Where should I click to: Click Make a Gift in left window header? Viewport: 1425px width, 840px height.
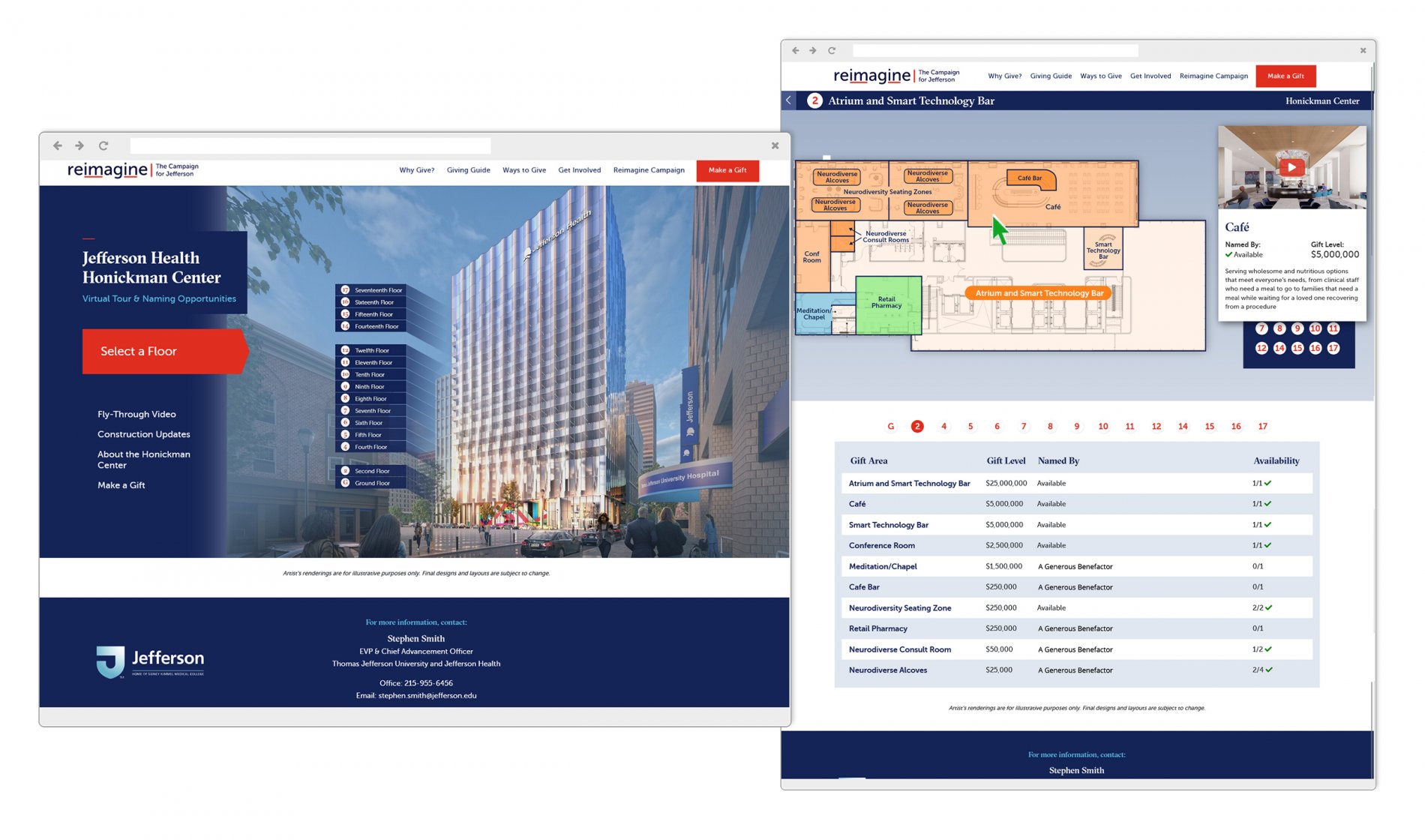pyautogui.click(x=727, y=170)
